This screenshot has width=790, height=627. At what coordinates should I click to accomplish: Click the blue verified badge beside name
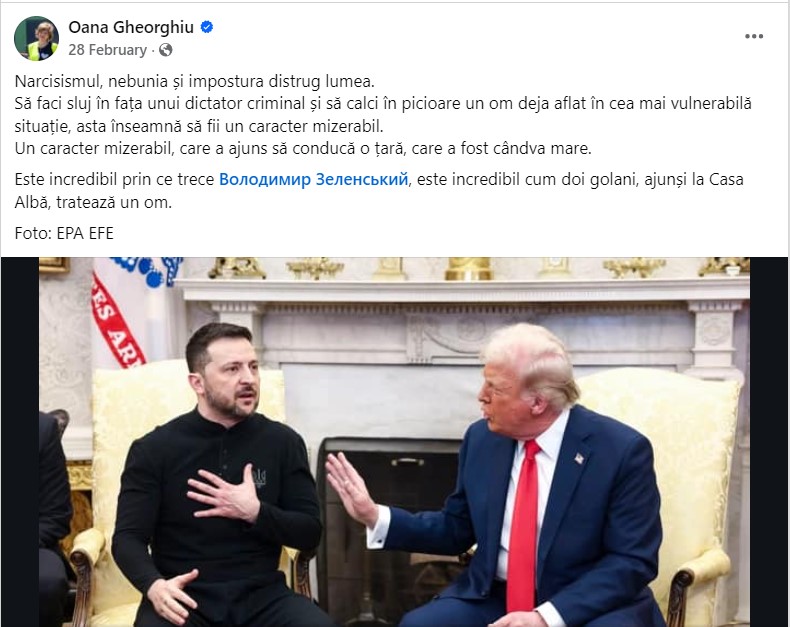coord(207,27)
